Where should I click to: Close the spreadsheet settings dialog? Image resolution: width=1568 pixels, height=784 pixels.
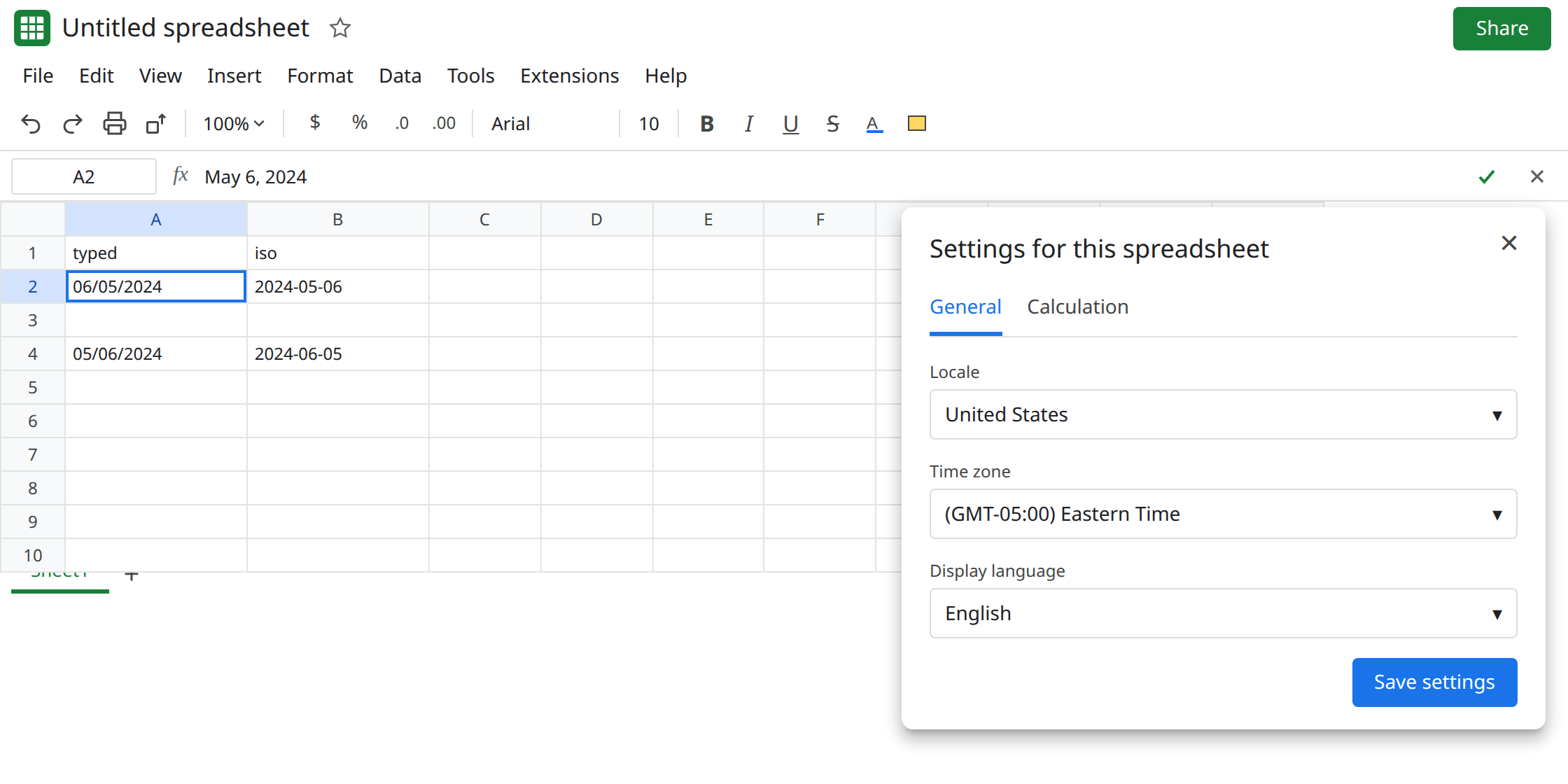click(x=1509, y=243)
